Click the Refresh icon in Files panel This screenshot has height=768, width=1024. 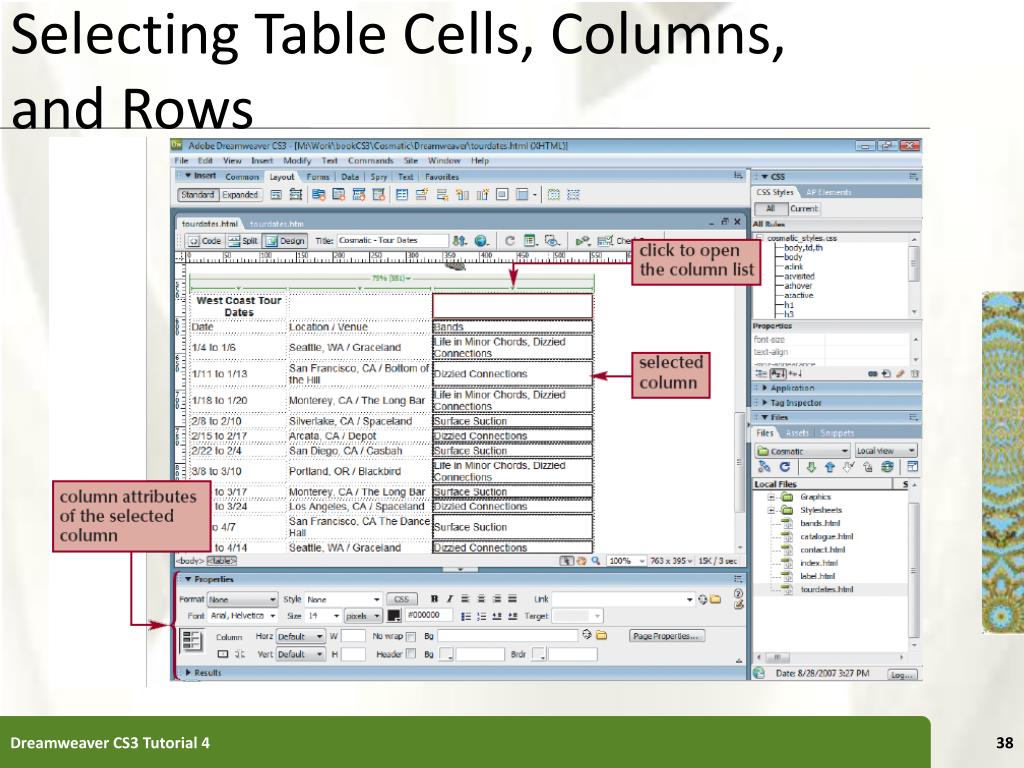point(785,467)
